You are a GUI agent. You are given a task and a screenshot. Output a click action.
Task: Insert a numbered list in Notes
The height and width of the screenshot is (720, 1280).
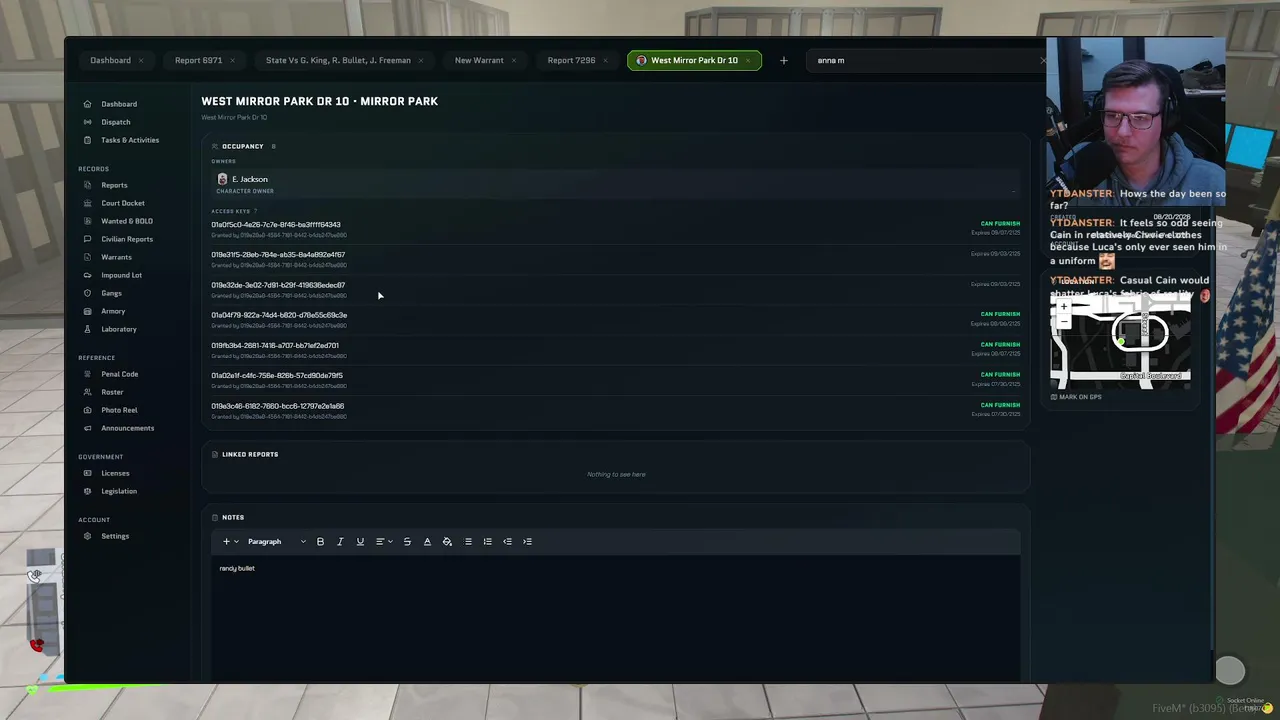pos(488,542)
